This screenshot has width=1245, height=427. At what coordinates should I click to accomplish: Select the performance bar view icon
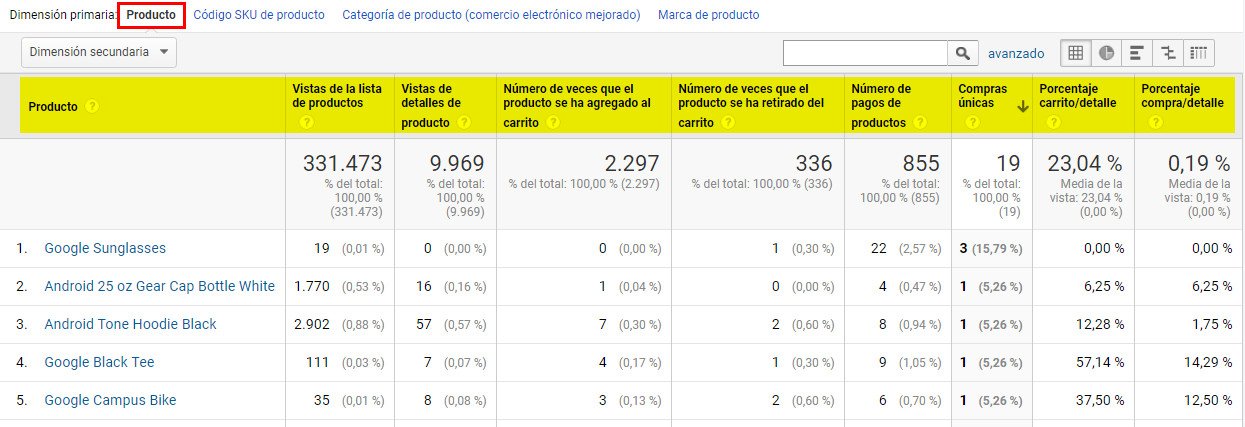click(1137, 53)
